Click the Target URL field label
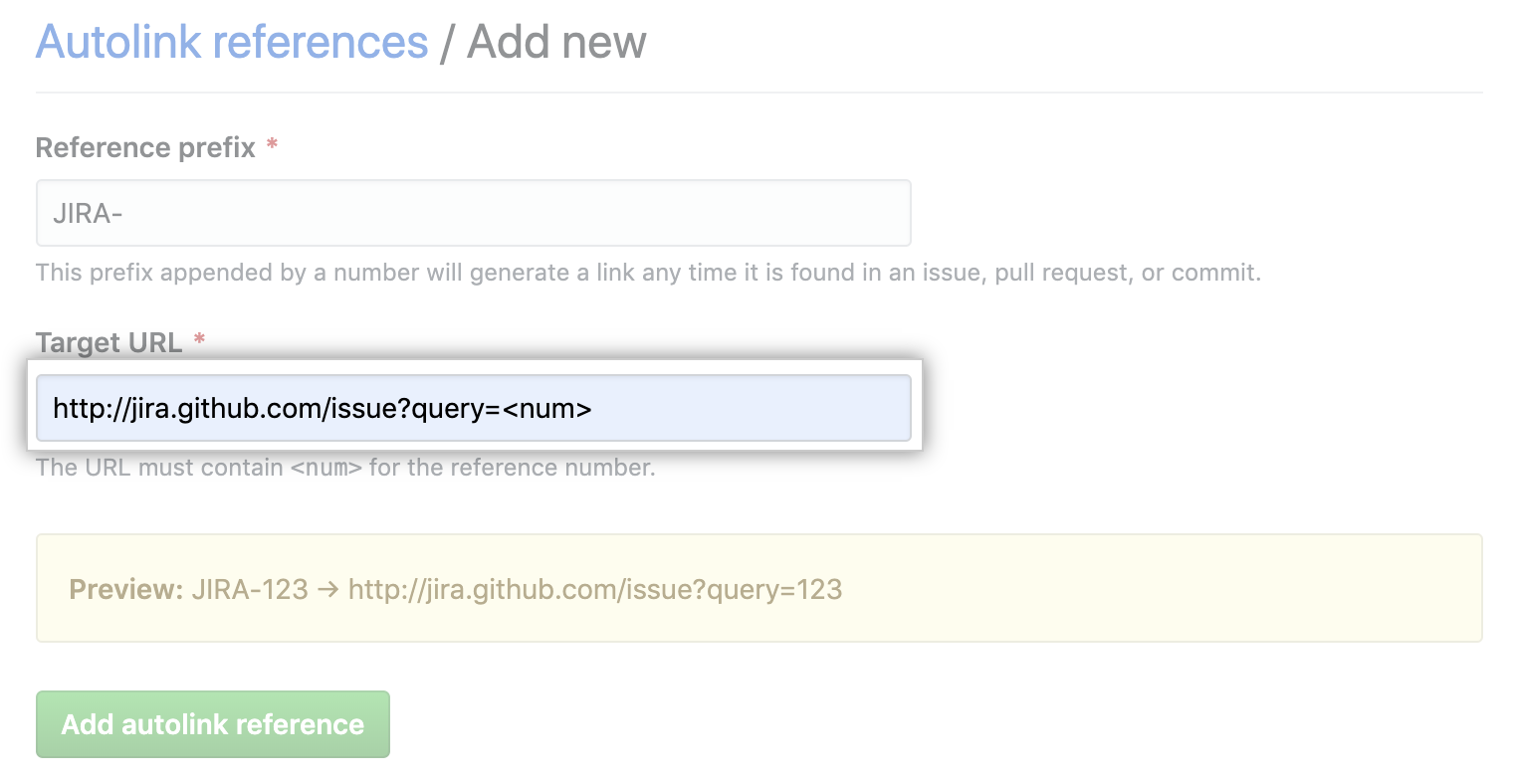Image resolution: width=1515 pixels, height=784 pixels. [108, 343]
